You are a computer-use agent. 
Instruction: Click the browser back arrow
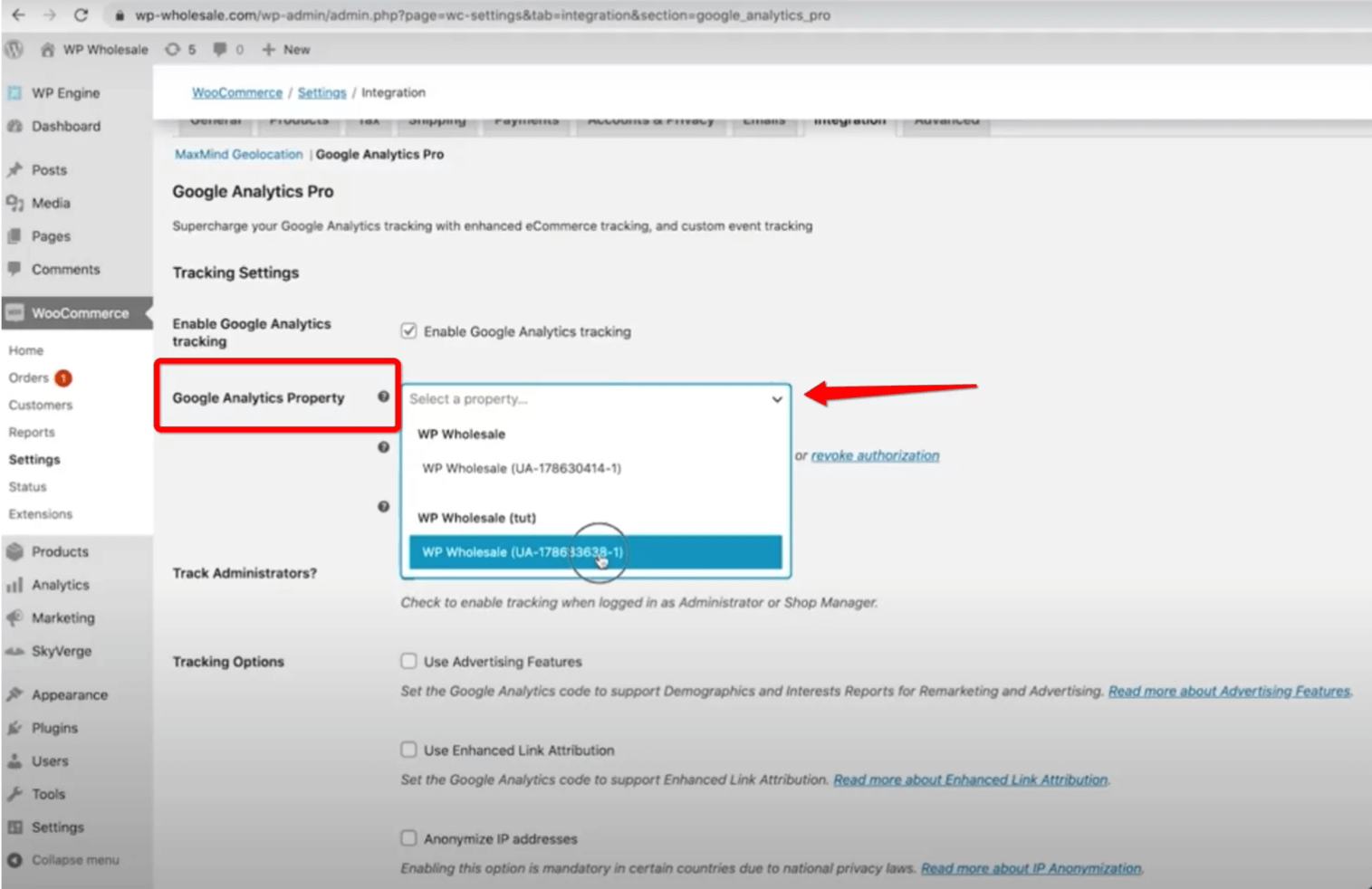point(18,14)
